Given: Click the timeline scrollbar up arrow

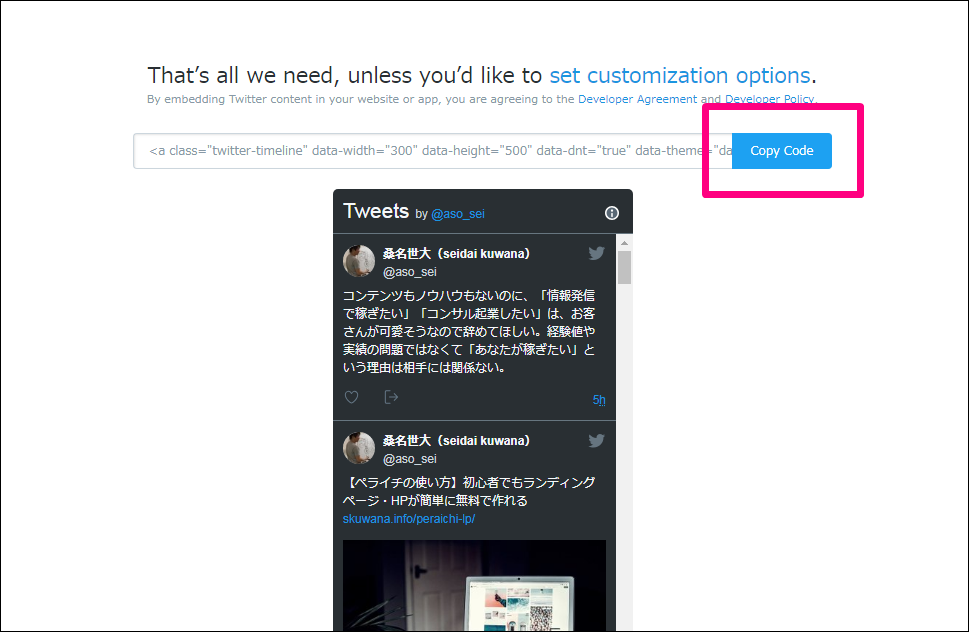Looking at the screenshot, I should point(624,243).
